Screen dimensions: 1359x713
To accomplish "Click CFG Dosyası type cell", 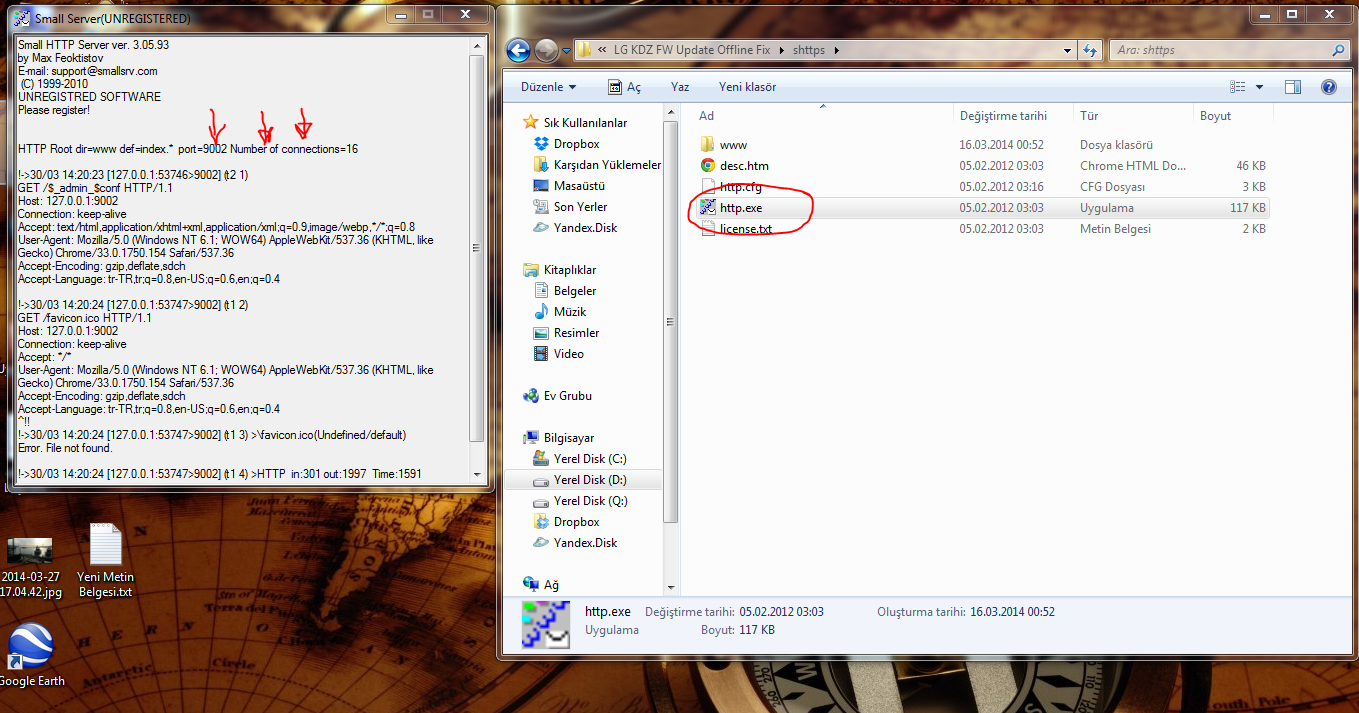I will (x=1113, y=187).
